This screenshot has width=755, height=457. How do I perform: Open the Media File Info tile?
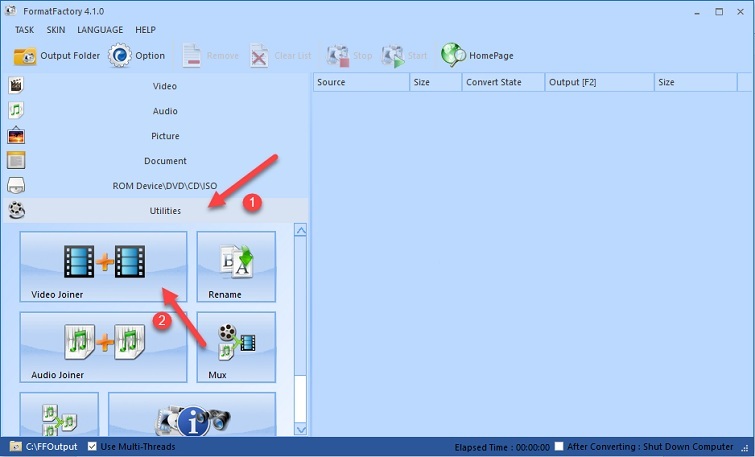191,414
